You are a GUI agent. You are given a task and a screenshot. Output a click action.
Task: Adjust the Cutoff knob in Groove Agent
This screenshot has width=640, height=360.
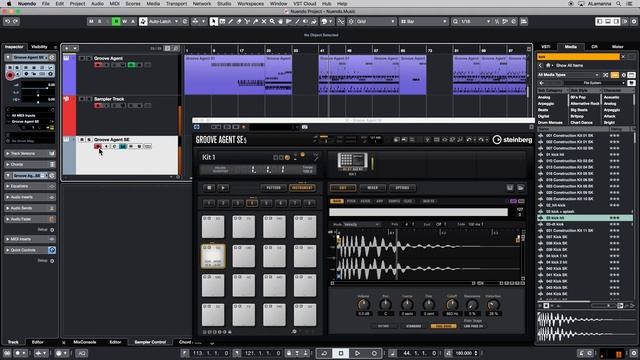tap(451, 304)
